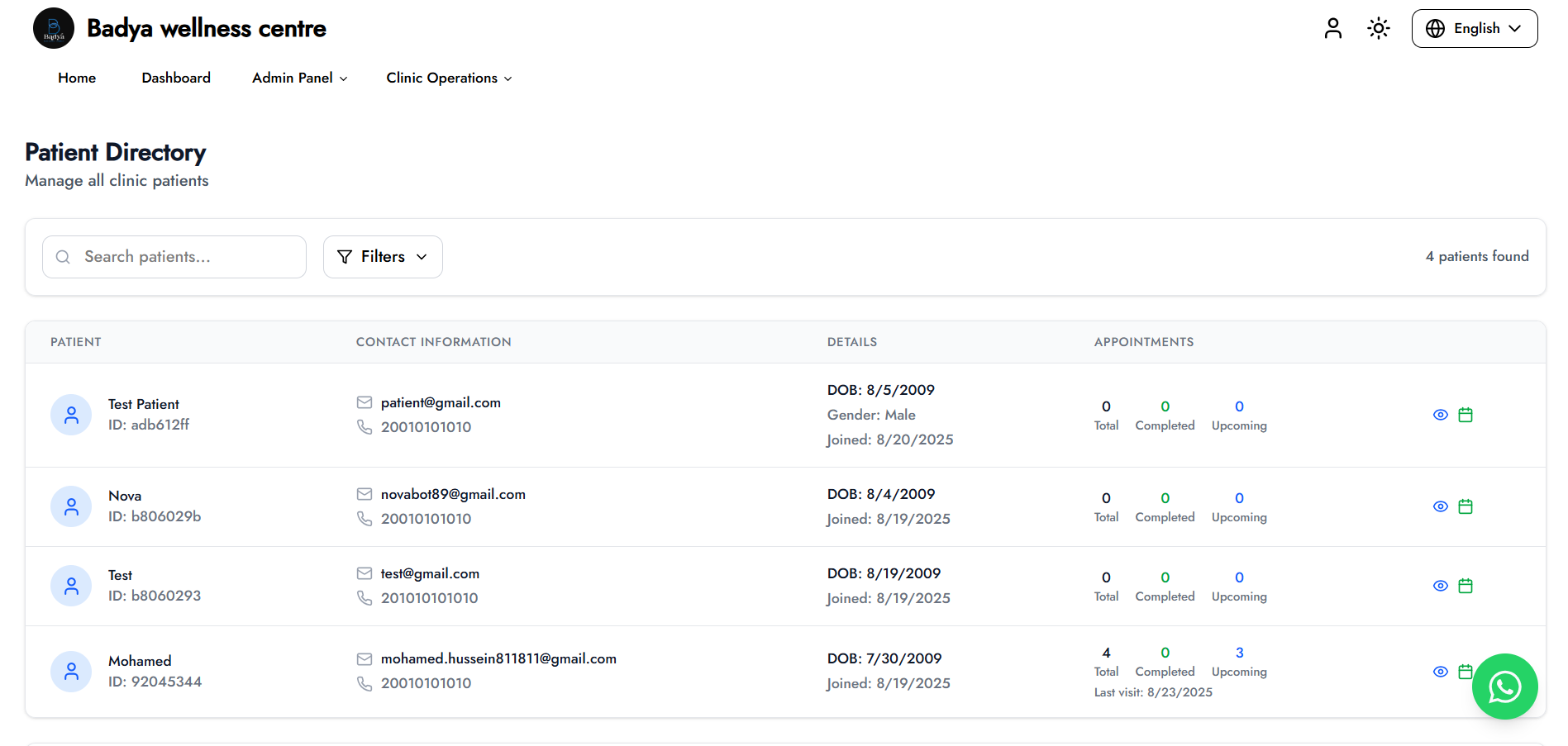Click the APPOINTMENTS column header
This screenshot has height=746, width=1568.
coord(1144,342)
